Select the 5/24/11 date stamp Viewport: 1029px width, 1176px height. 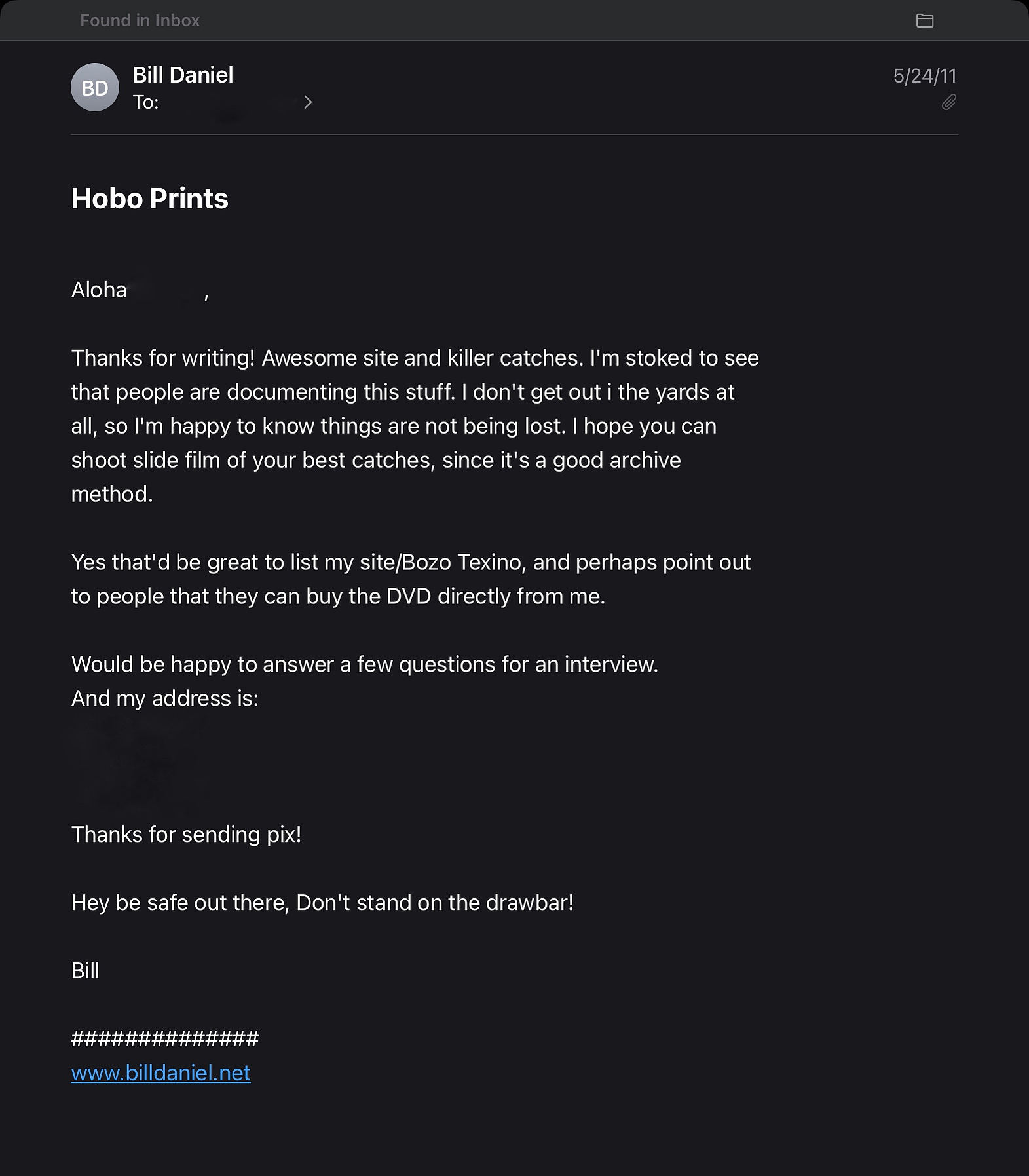(x=924, y=76)
